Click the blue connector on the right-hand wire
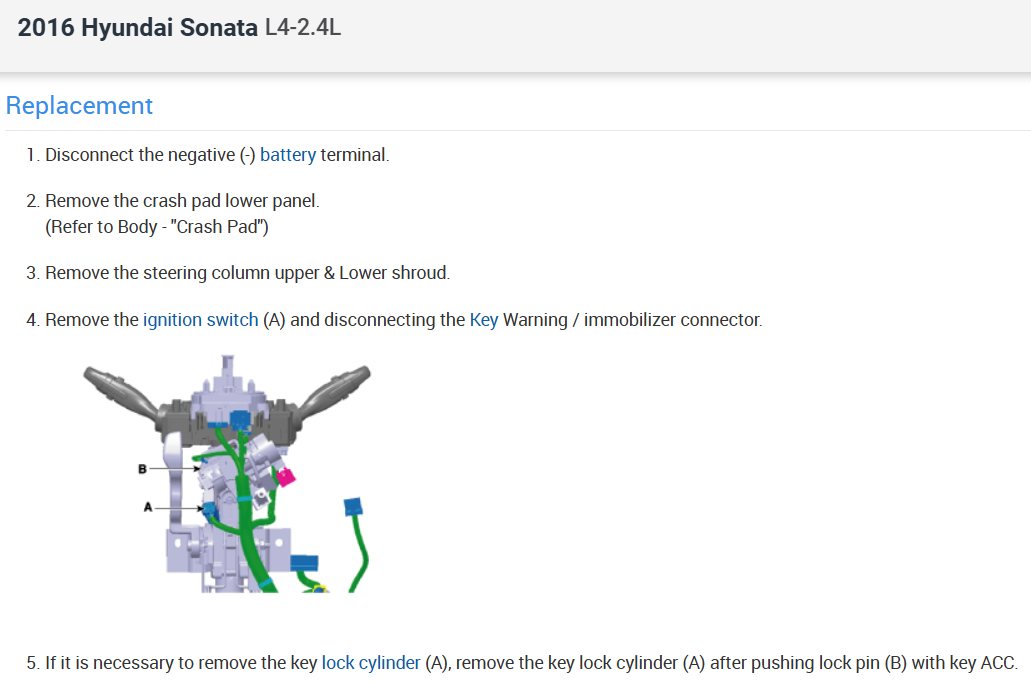The width and height of the screenshot is (1031, 691). coord(352,507)
